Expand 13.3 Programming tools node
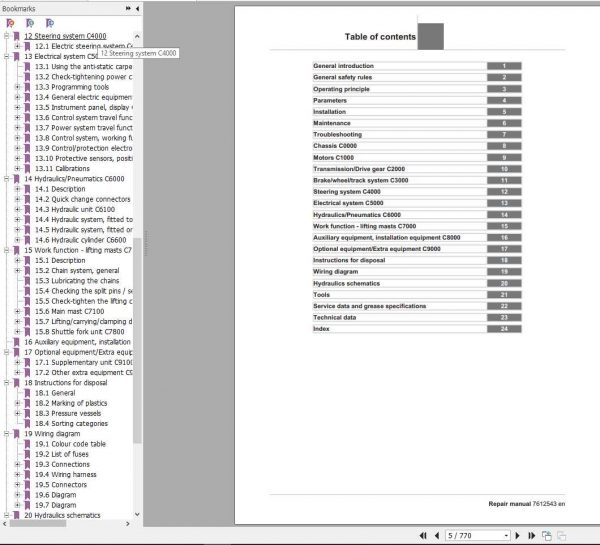The height and width of the screenshot is (545, 600). (17, 87)
